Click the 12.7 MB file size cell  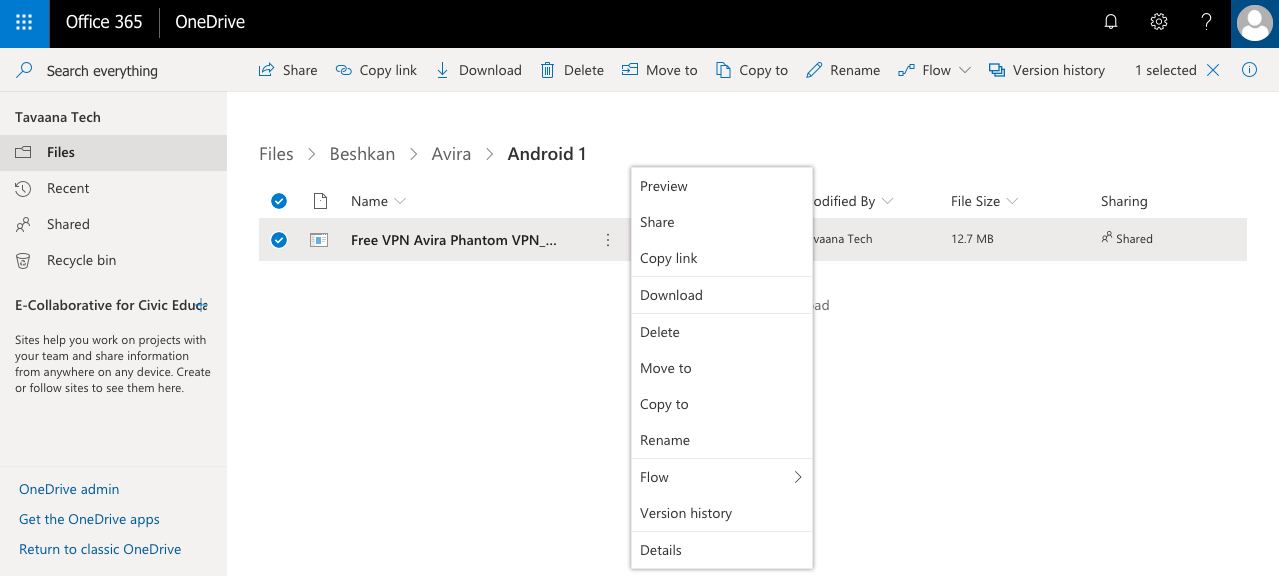coord(972,239)
